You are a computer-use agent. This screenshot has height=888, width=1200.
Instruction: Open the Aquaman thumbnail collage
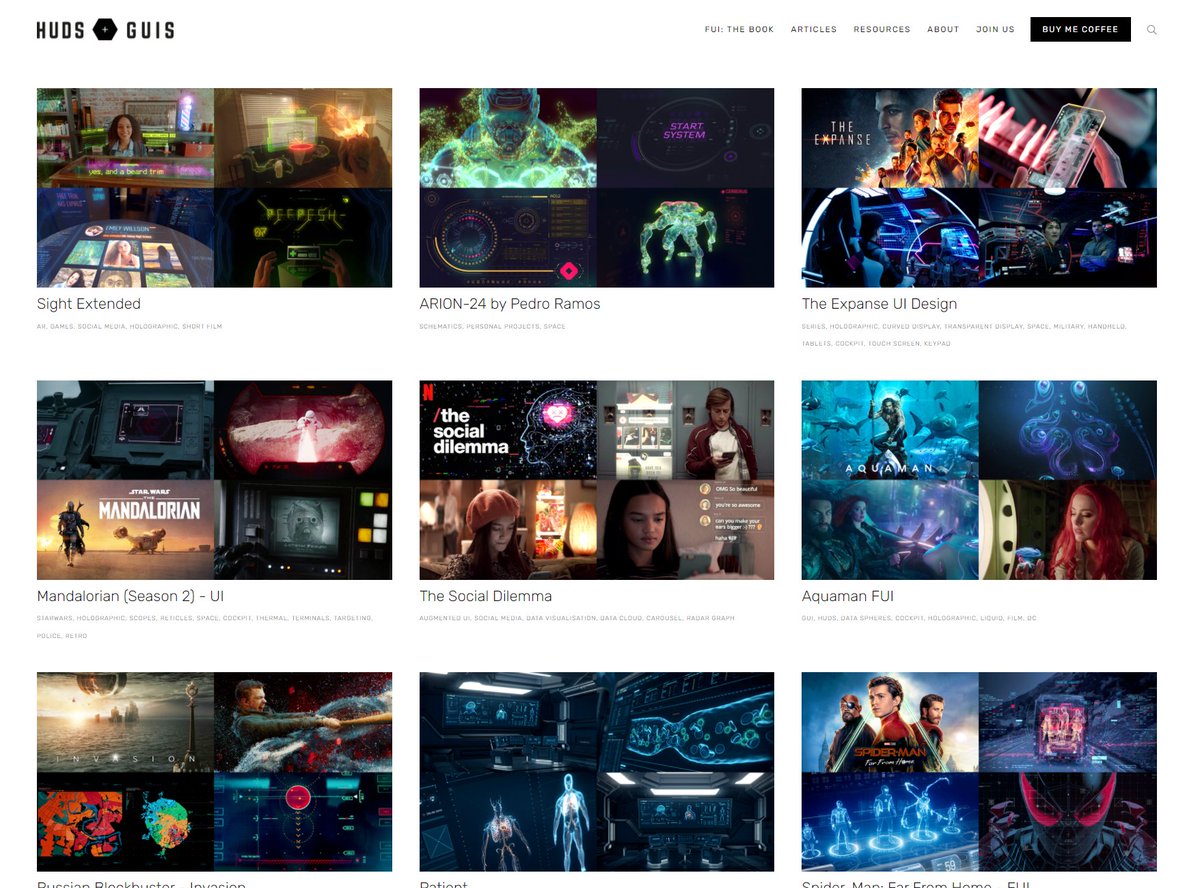coord(979,480)
